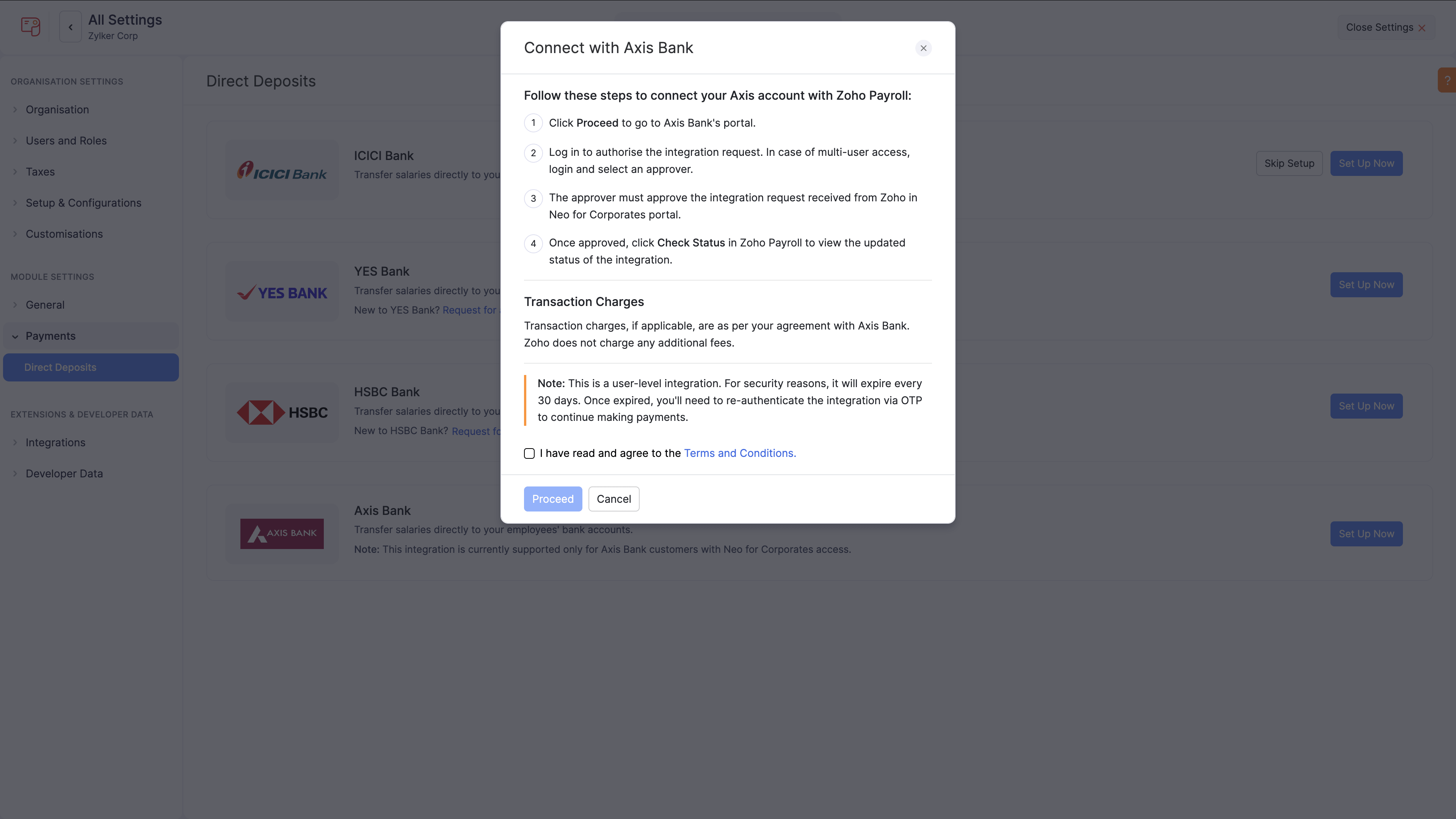Click Set Up Now for Axis Bank
Screen dimensions: 1456x819
(1366, 533)
